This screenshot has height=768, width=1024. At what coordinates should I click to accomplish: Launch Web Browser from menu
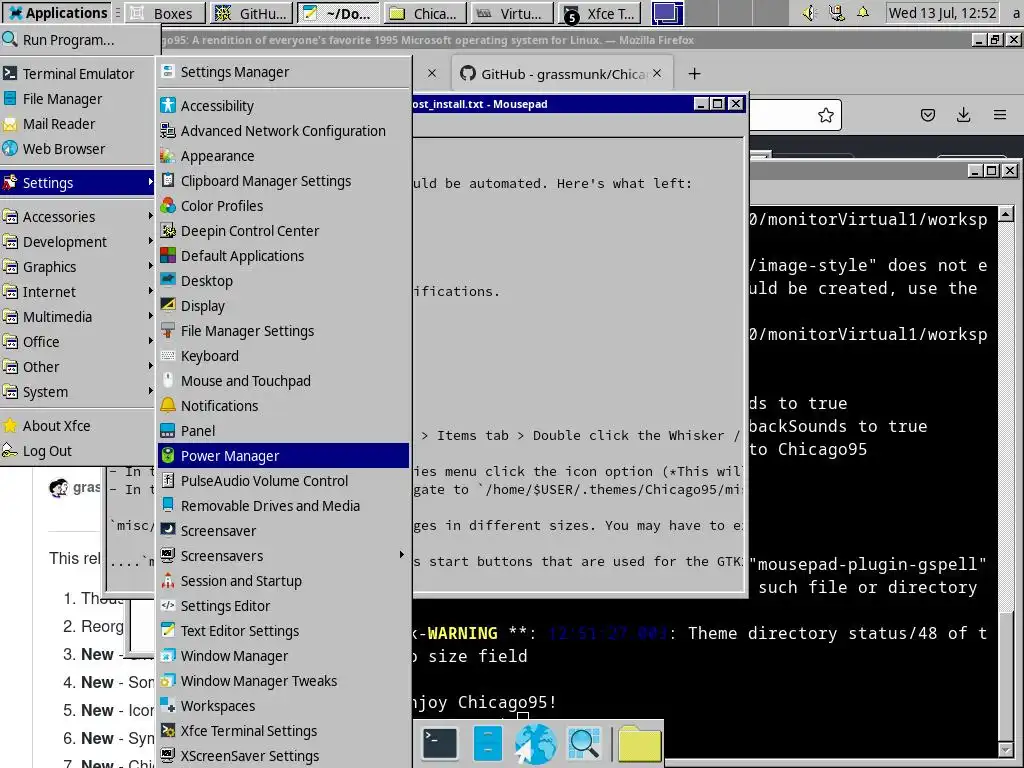click(x=78, y=149)
